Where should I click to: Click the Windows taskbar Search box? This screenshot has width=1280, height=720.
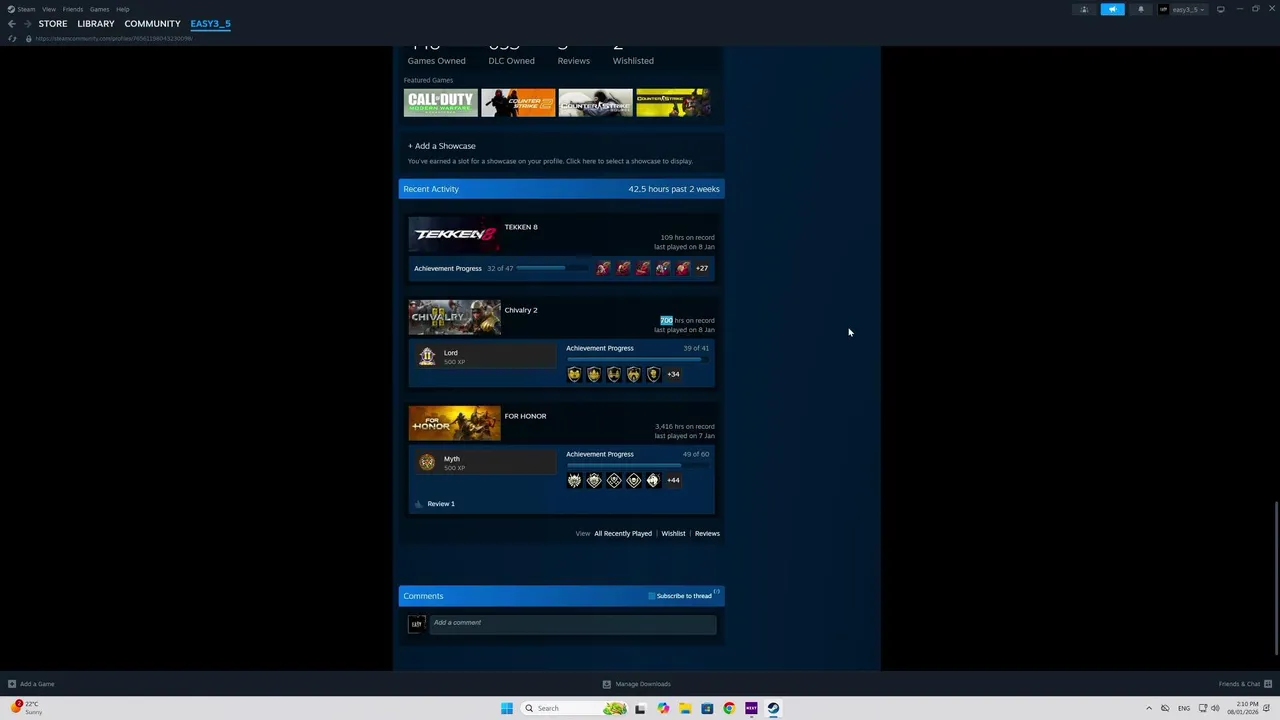575,708
